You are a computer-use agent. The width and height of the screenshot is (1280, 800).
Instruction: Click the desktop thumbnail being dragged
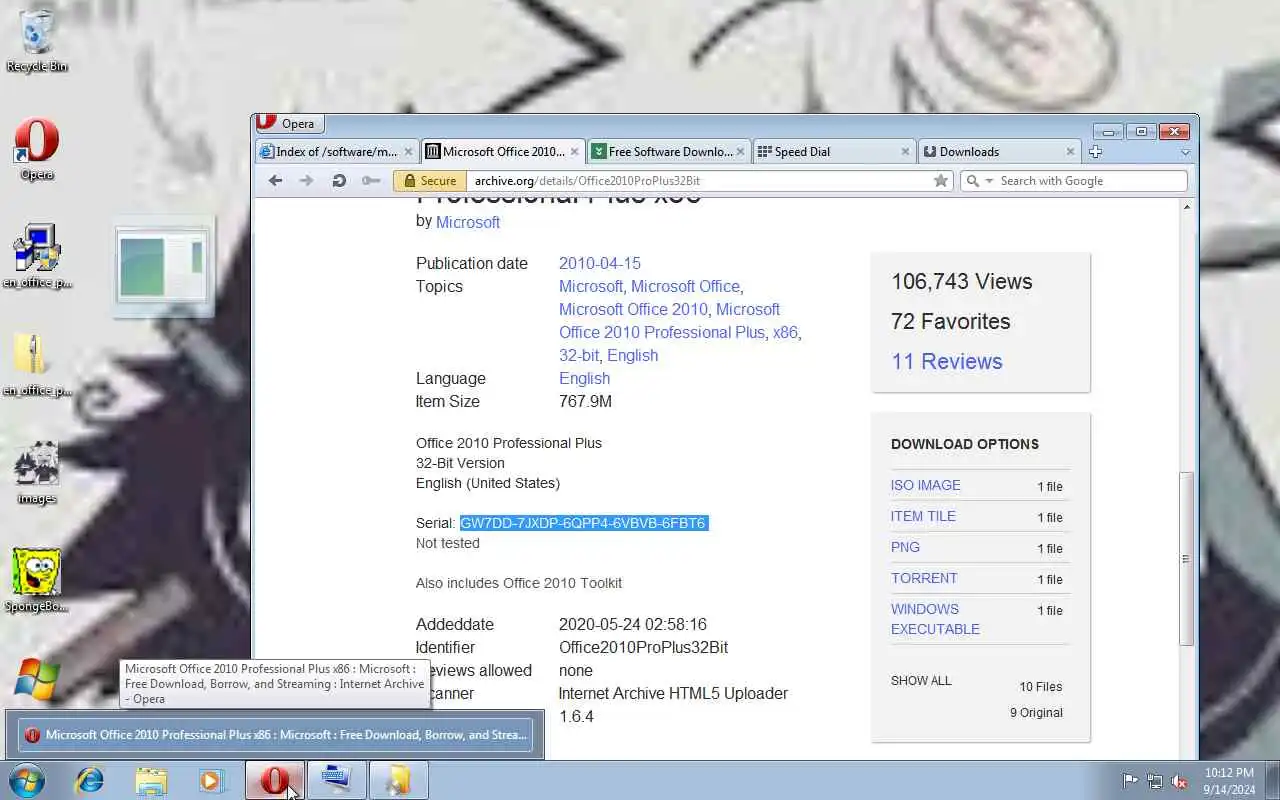tap(163, 266)
